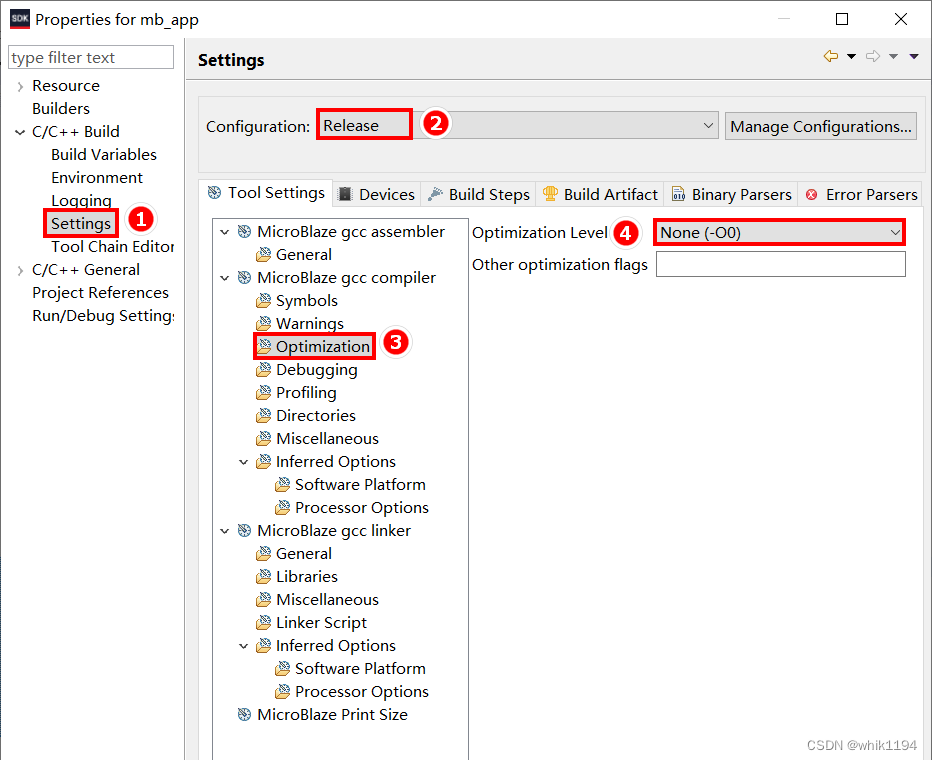Expand the C/C++ General tree node
The height and width of the screenshot is (760, 932).
(x=20, y=271)
